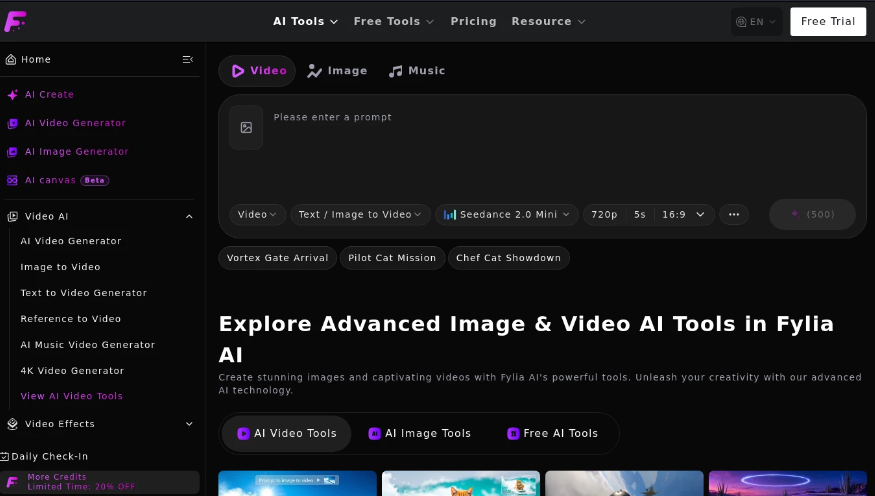Screen dimensions: 875x496
Task: Click the AI Create sparkle icon
Action: pyautogui.click(x=12, y=95)
